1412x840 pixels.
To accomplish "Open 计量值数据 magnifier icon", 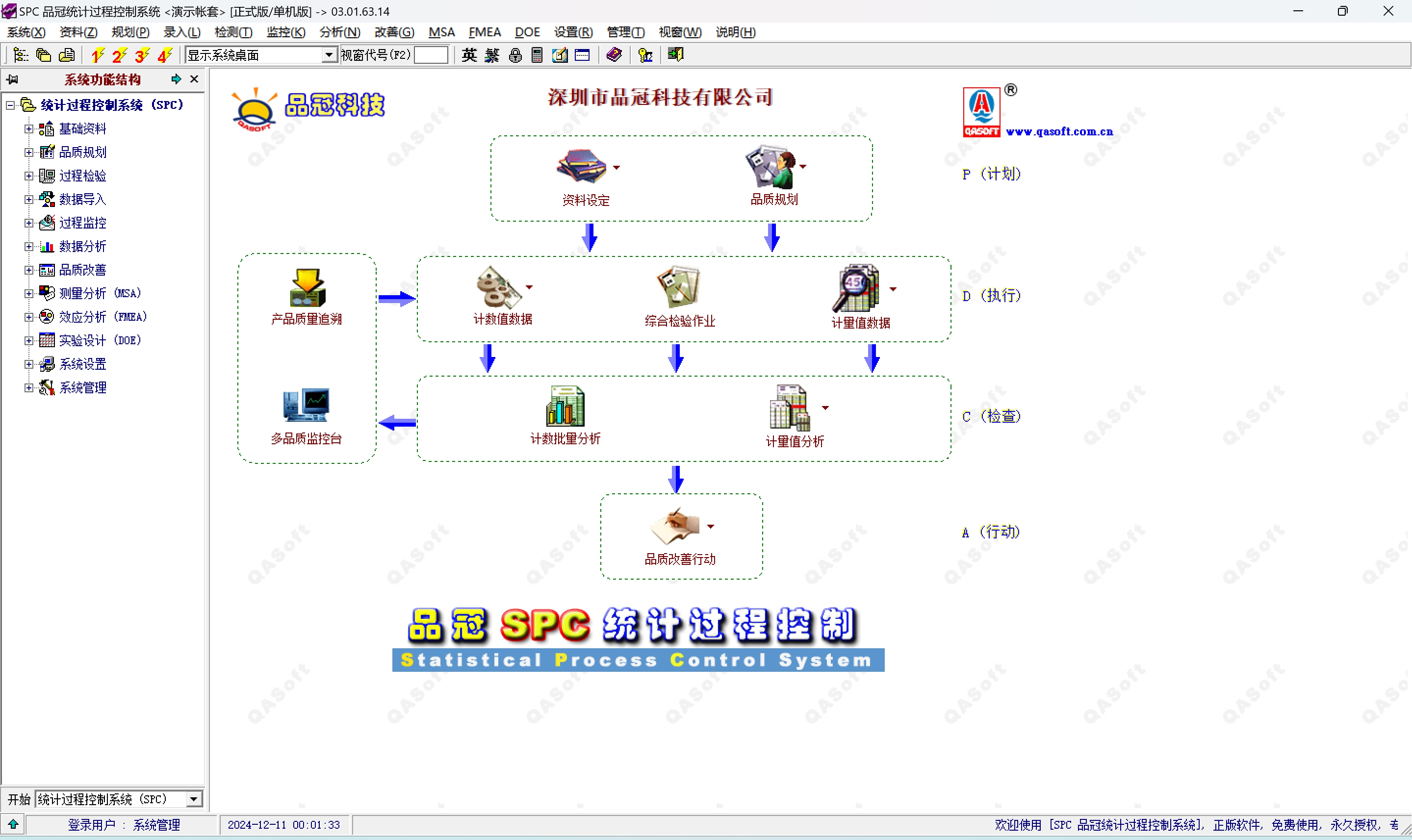I will point(856,288).
